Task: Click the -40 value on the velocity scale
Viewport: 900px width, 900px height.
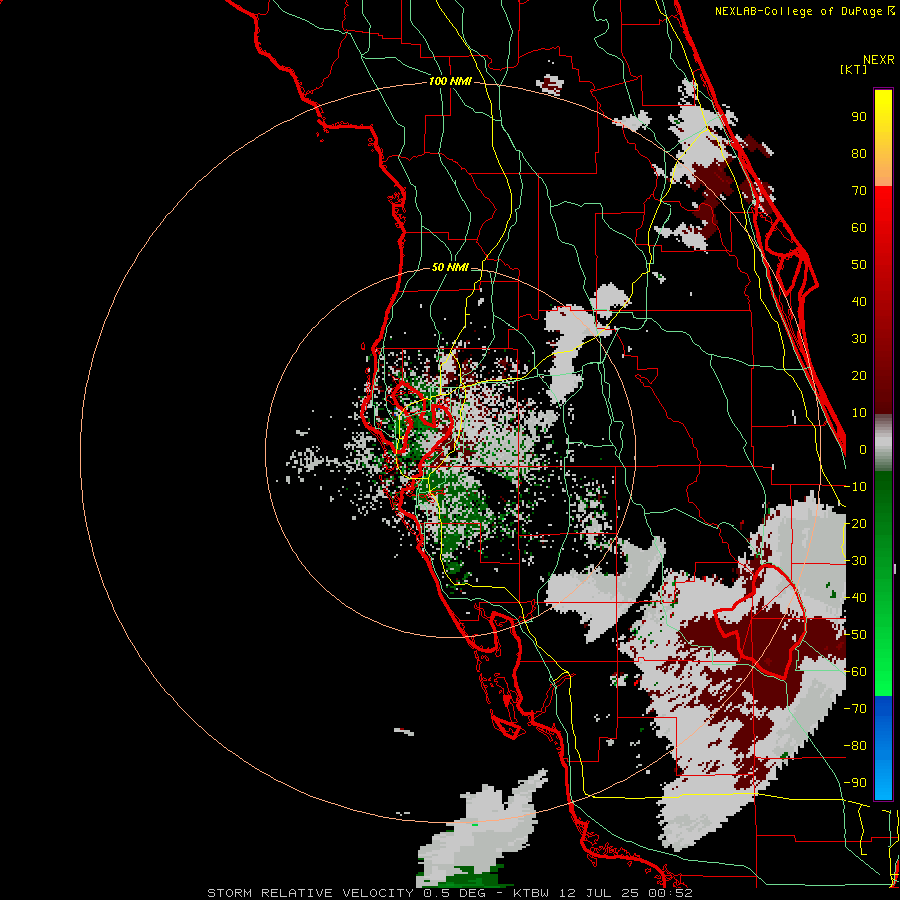Action: tap(855, 598)
